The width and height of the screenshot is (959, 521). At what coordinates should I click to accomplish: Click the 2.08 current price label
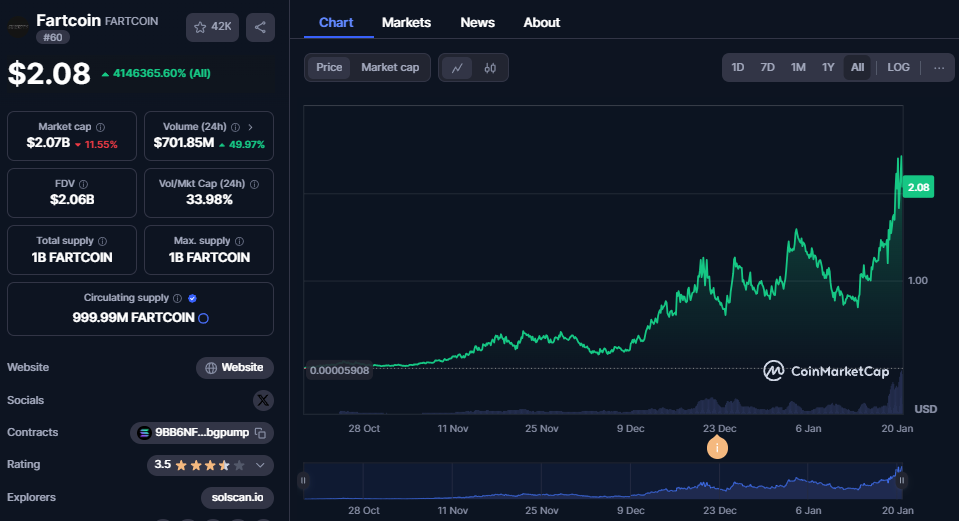point(918,187)
